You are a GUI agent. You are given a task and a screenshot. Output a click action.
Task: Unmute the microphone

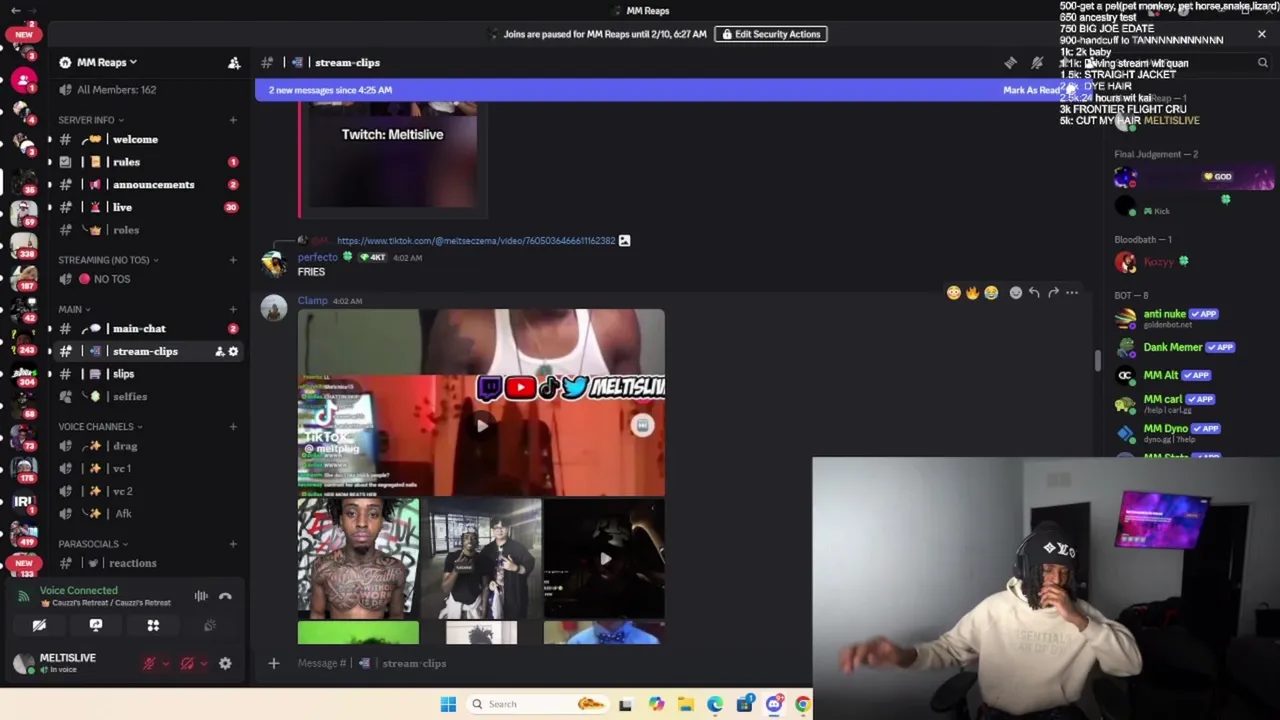pyautogui.click(x=149, y=663)
